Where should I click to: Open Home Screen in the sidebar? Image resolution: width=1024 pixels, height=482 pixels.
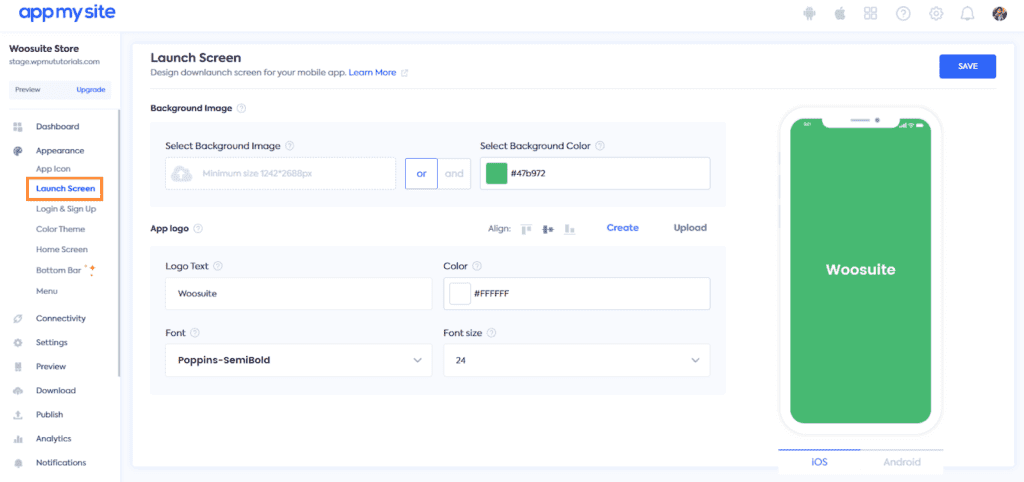tap(61, 249)
